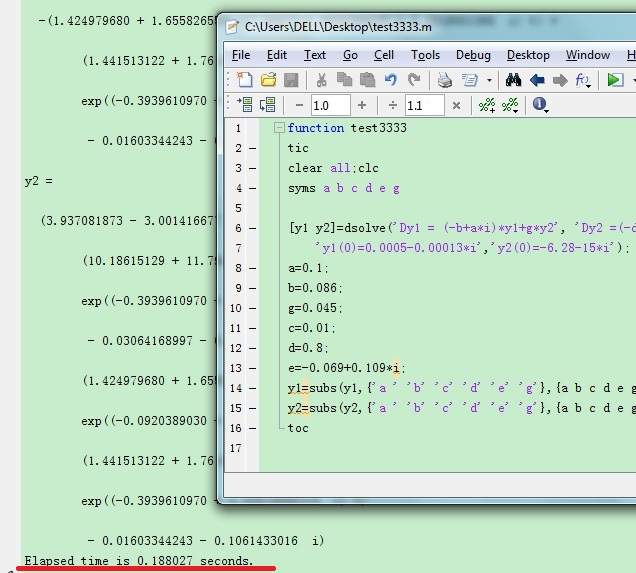Image resolution: width=636 pixels, height=573 pixels.
Task: Open the Edit menu
Action: tap(277, 55)
